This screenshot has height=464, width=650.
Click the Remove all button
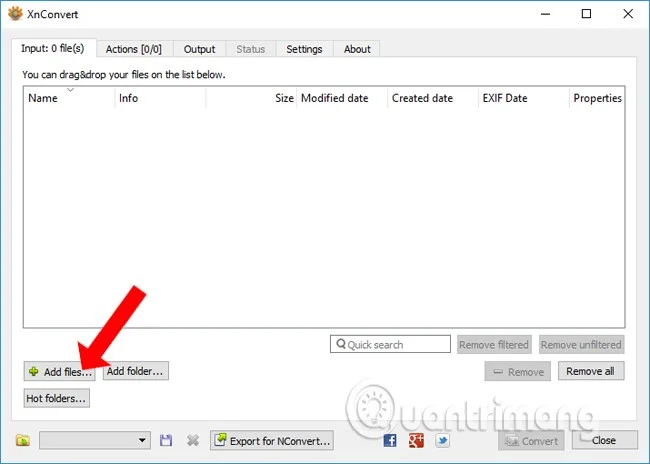591,371
